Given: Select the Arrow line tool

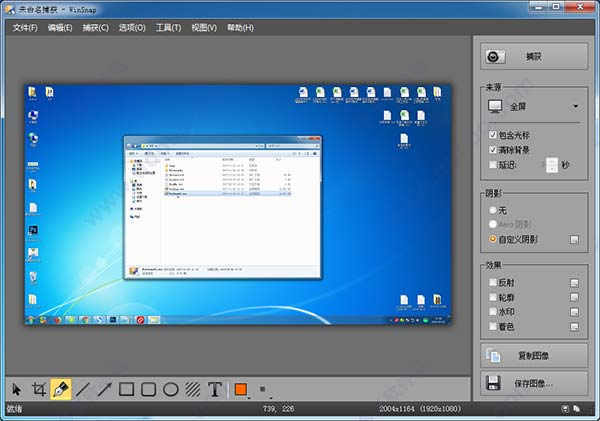Looking at the screenshot, I should point(104,390).
